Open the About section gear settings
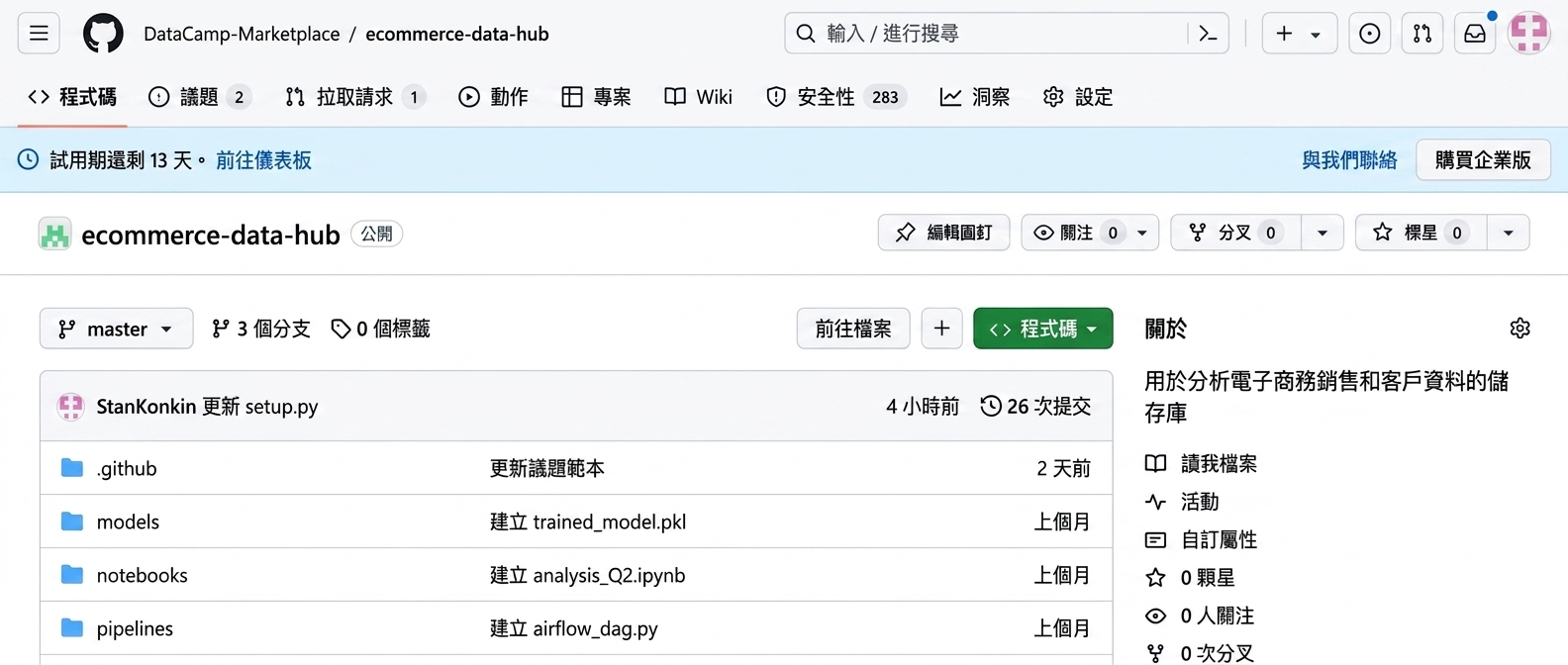Viewport: 1568px width, 665px height. click(x=1520, y=329)
